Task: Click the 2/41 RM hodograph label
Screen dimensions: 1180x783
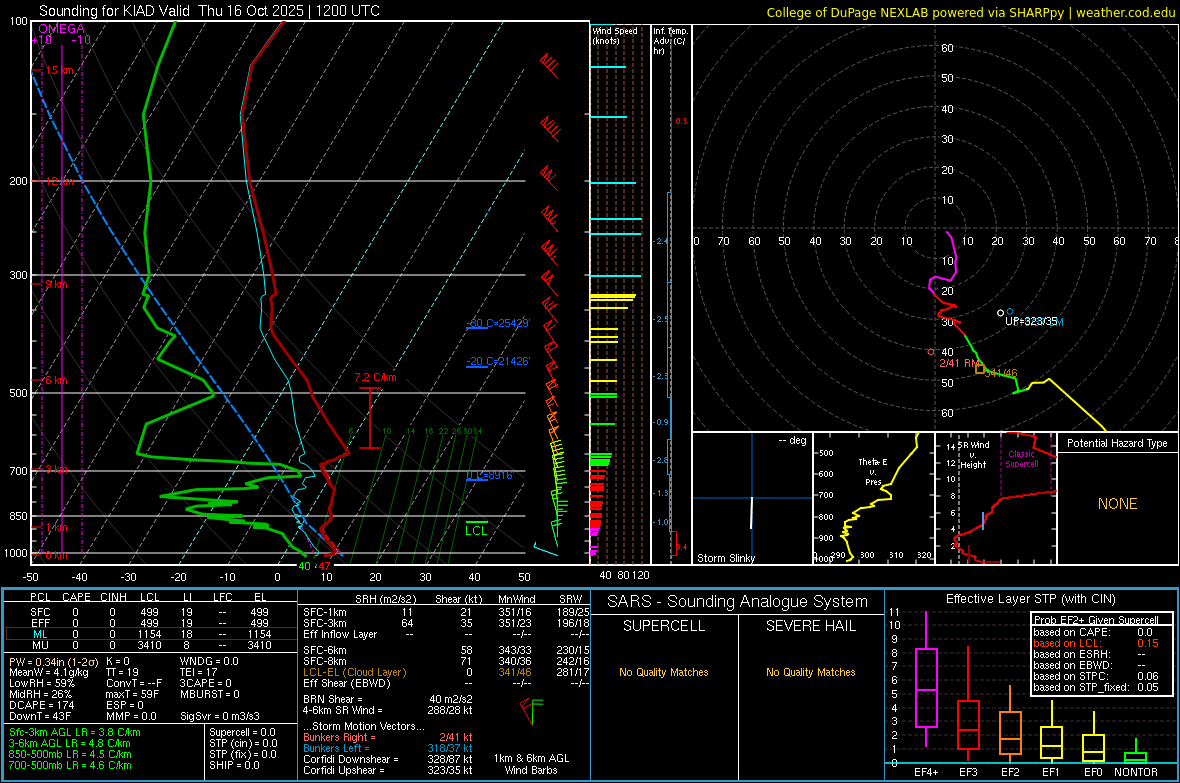Action: pyautogui.click(x=960, y=363)
